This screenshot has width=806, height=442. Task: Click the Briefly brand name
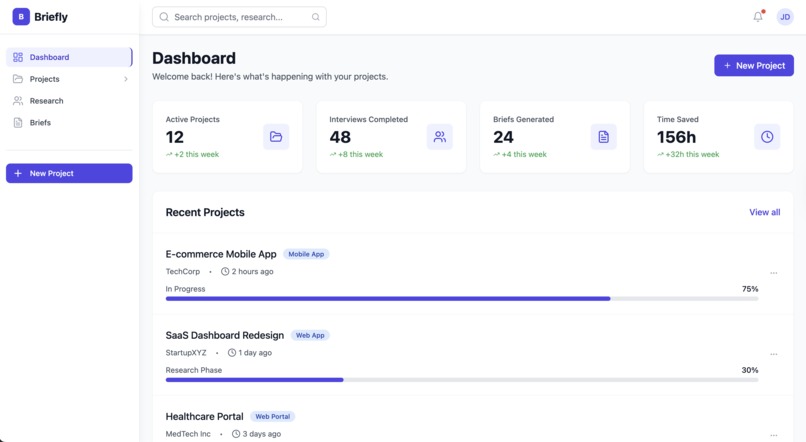tap(51, 17)
